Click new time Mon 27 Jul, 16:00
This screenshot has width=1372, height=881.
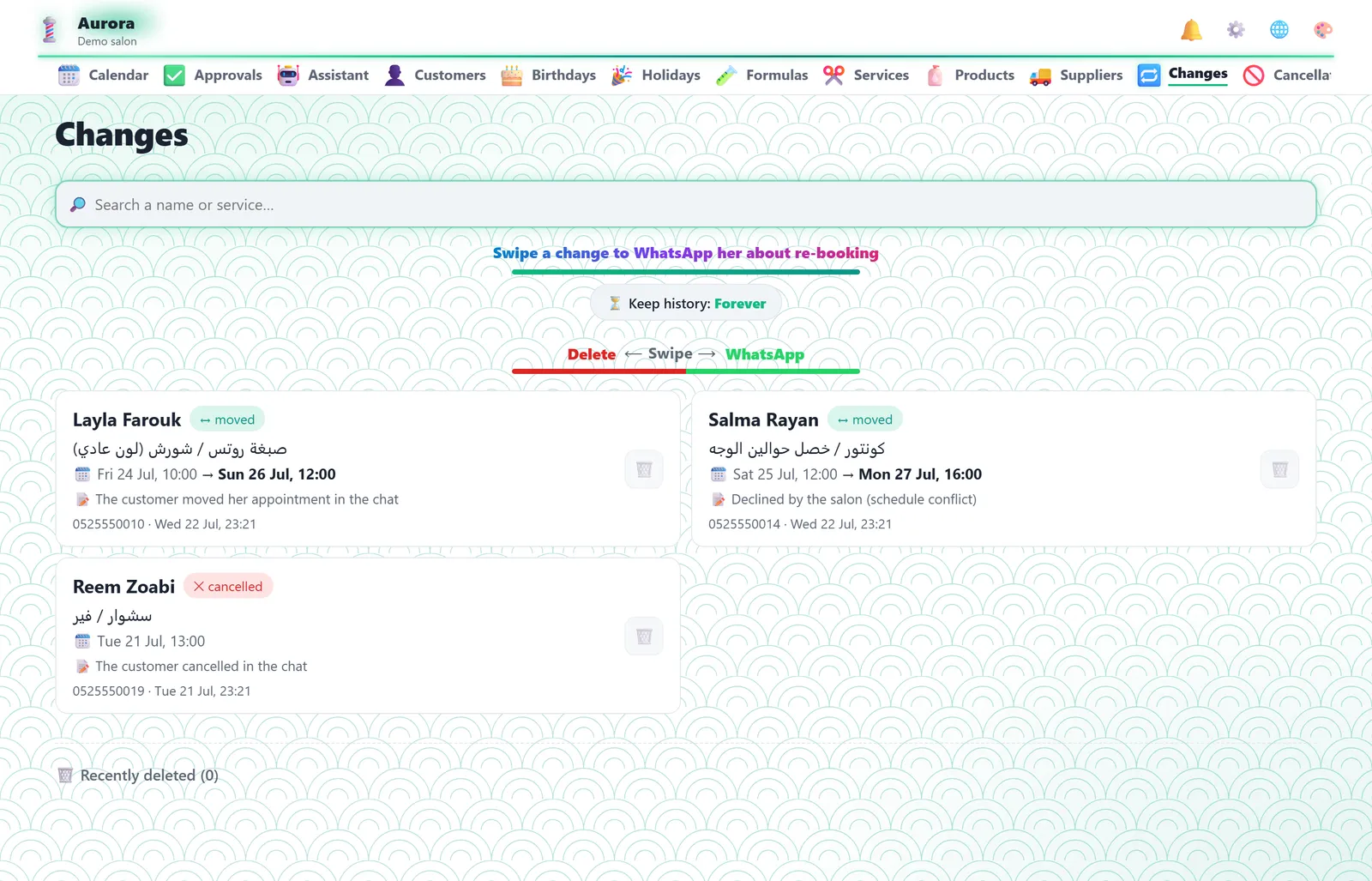point(920,474)
